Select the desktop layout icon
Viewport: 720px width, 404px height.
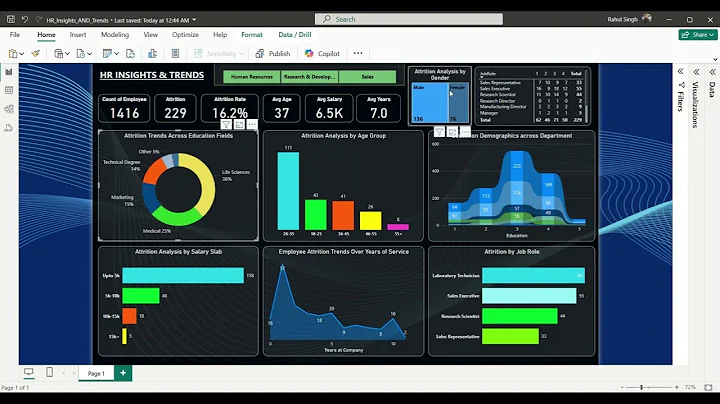pos(28,372)
